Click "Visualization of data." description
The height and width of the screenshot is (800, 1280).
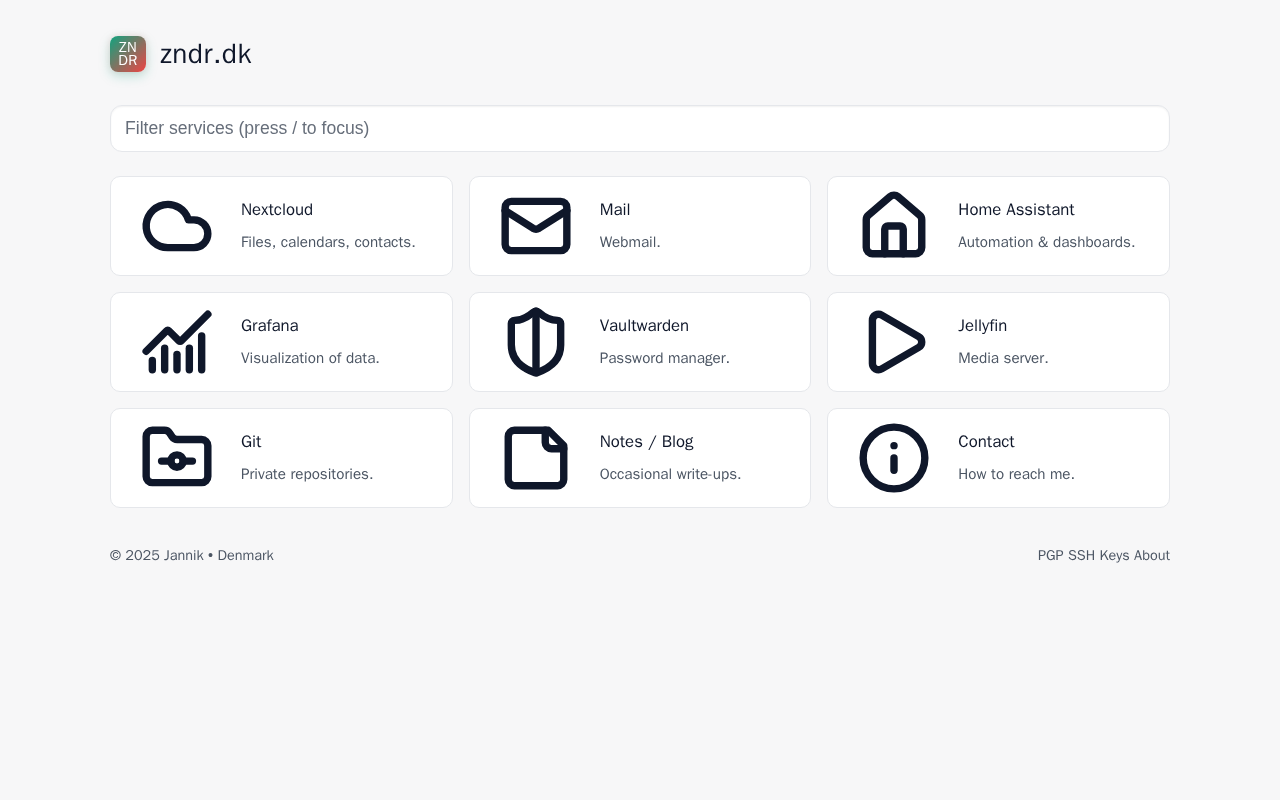[310, 358]
